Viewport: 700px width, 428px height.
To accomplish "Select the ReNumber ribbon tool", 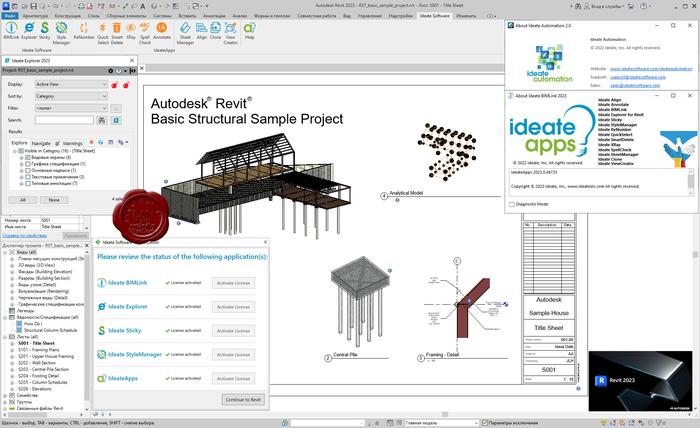I will click(83, 35).
